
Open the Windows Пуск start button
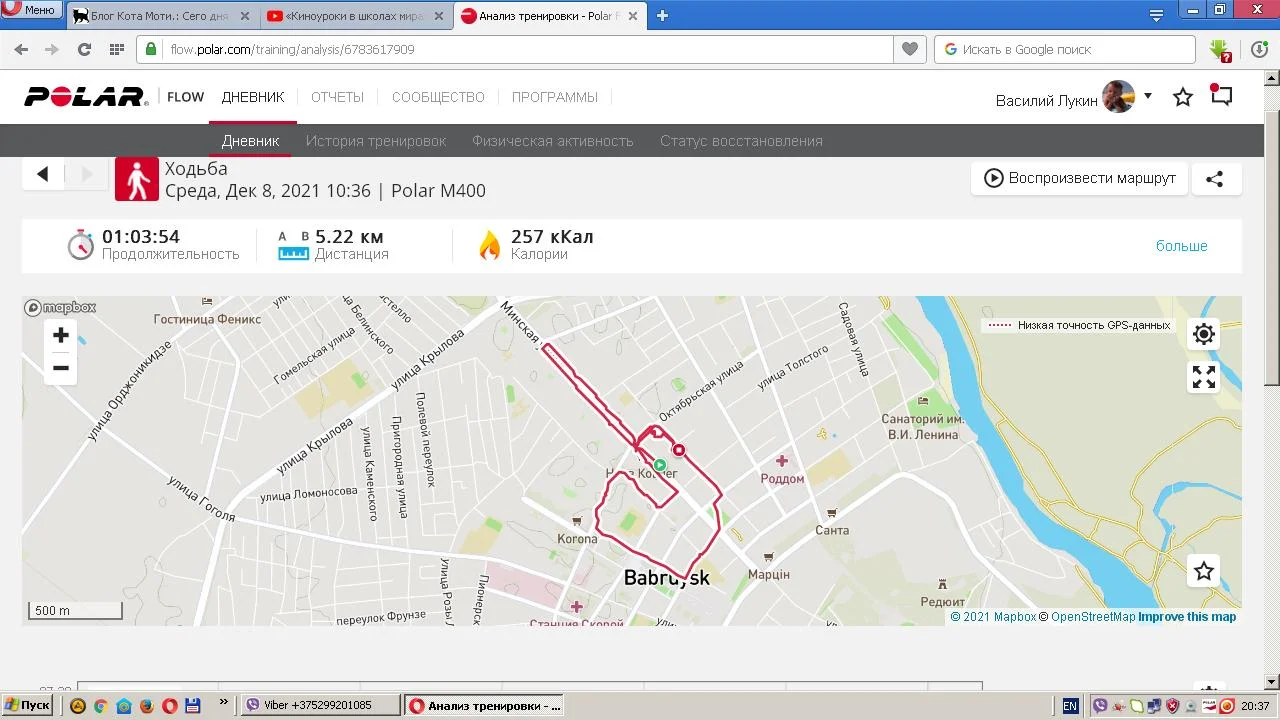[27, 705]
